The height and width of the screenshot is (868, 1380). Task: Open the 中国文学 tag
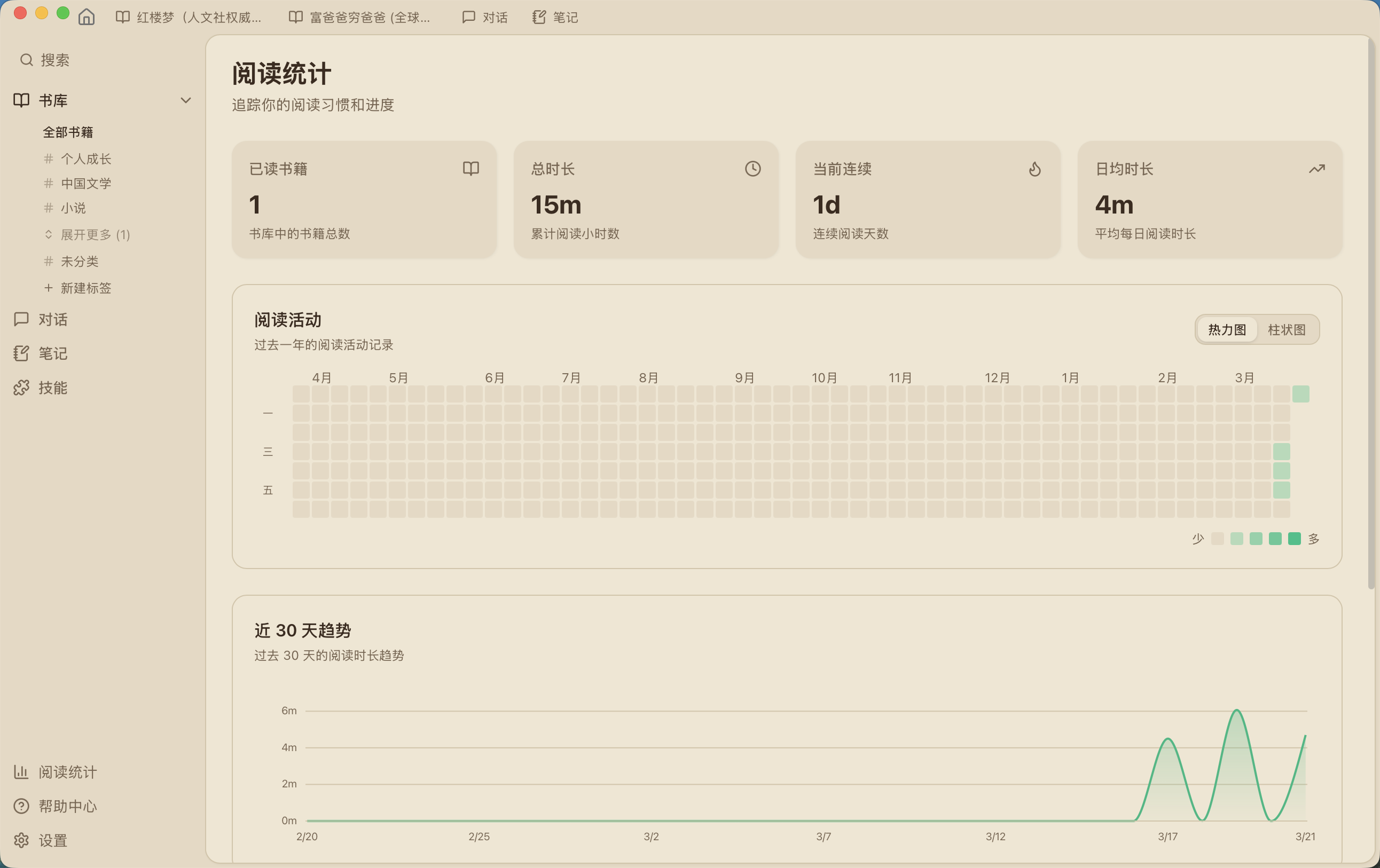click(85, 183)
